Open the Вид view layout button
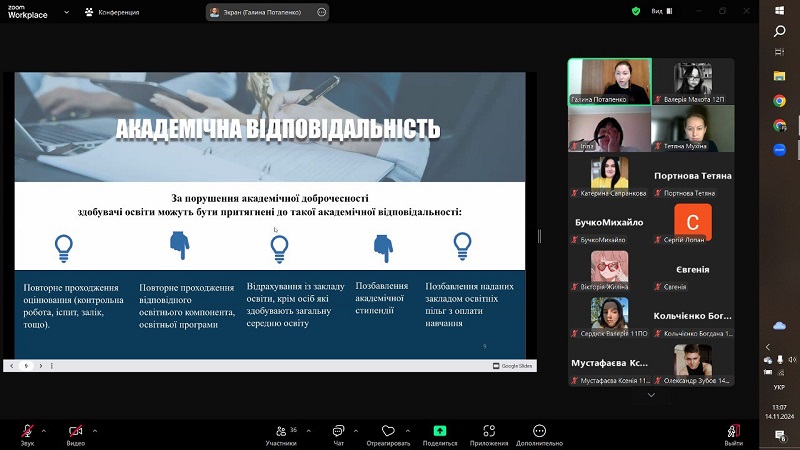800x450 pixels. click(x=662, y=11)
